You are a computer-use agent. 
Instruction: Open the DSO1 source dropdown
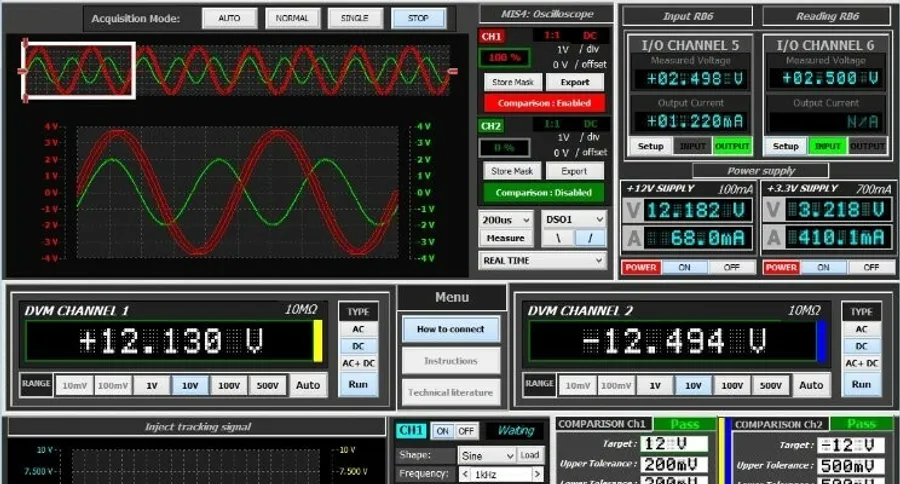coord(574,219)
